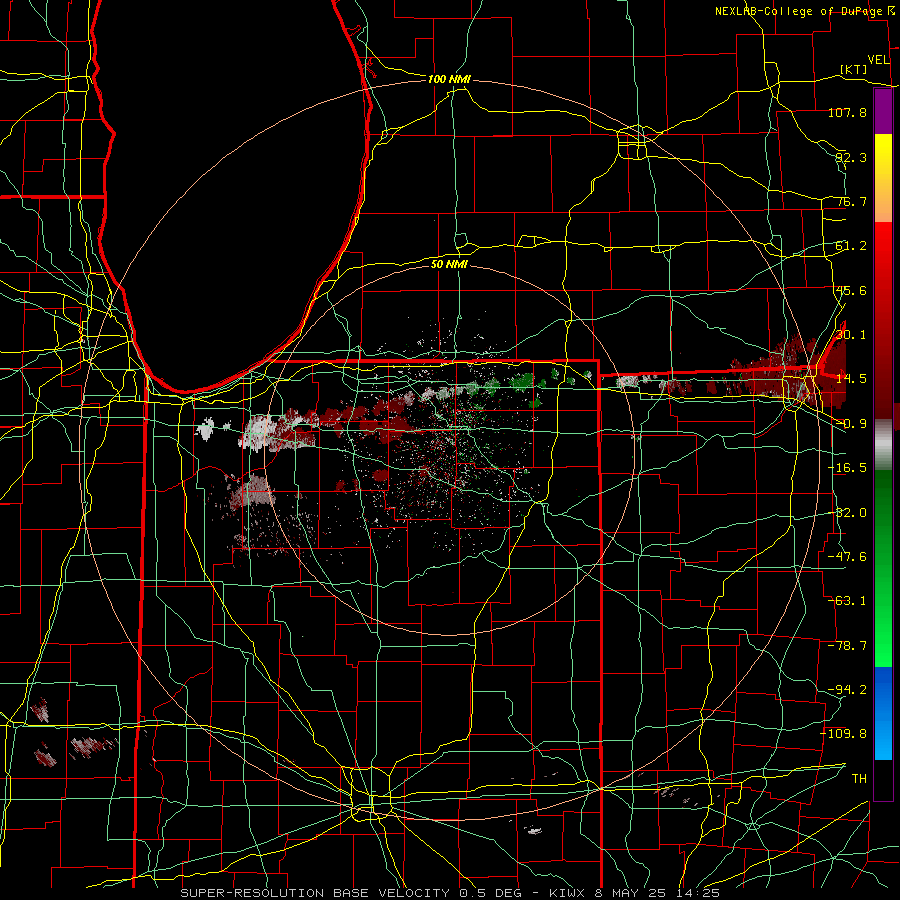Click the purple segment of the color bar

coord(883,111)
